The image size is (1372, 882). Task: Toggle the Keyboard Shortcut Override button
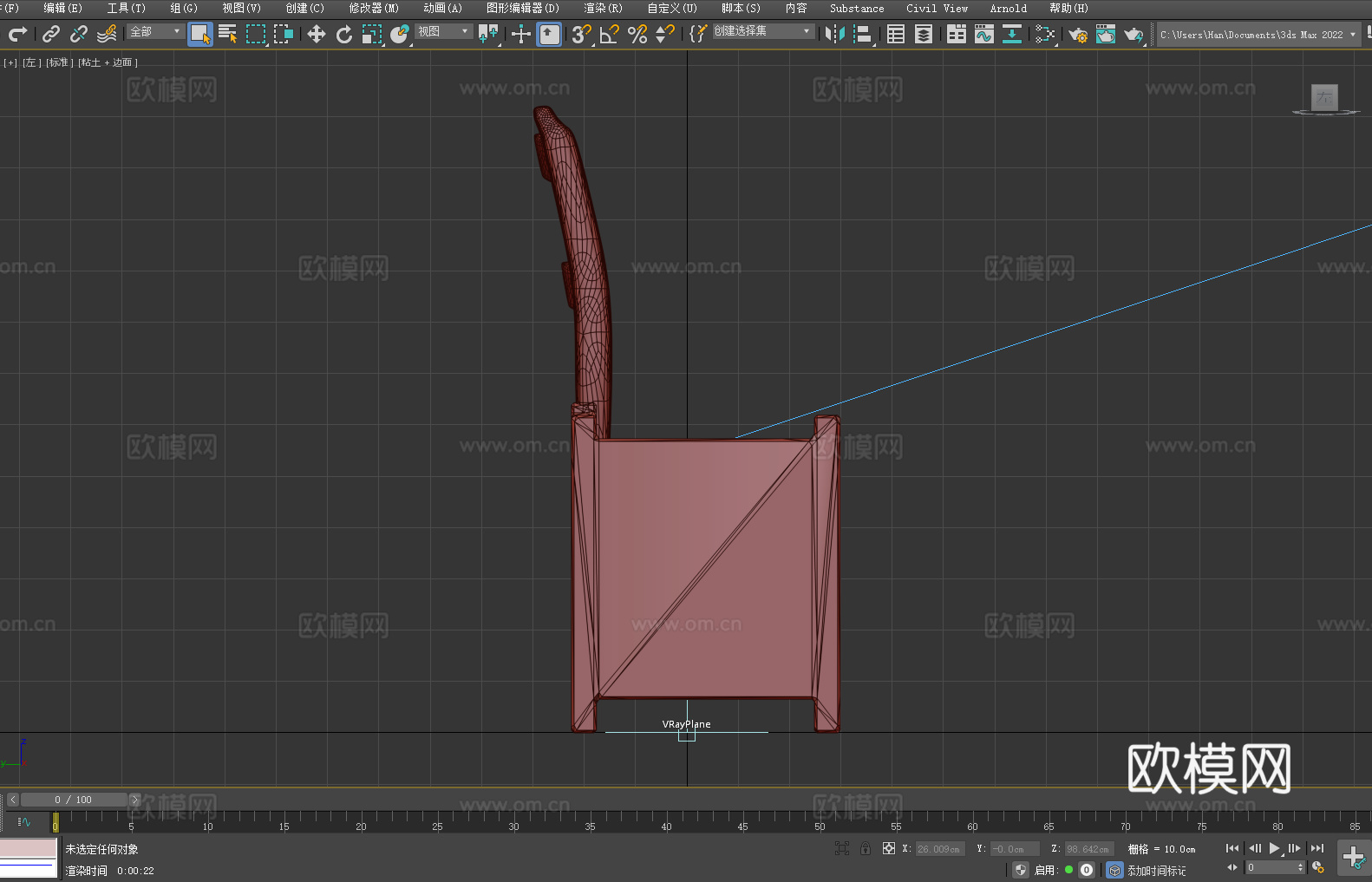[549, 34]
